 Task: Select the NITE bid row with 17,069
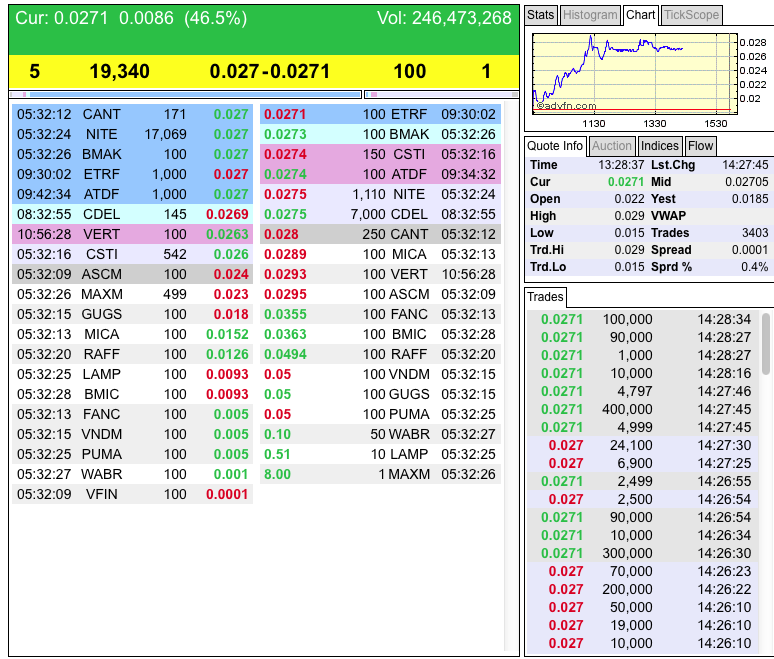(x=132, y=134)
